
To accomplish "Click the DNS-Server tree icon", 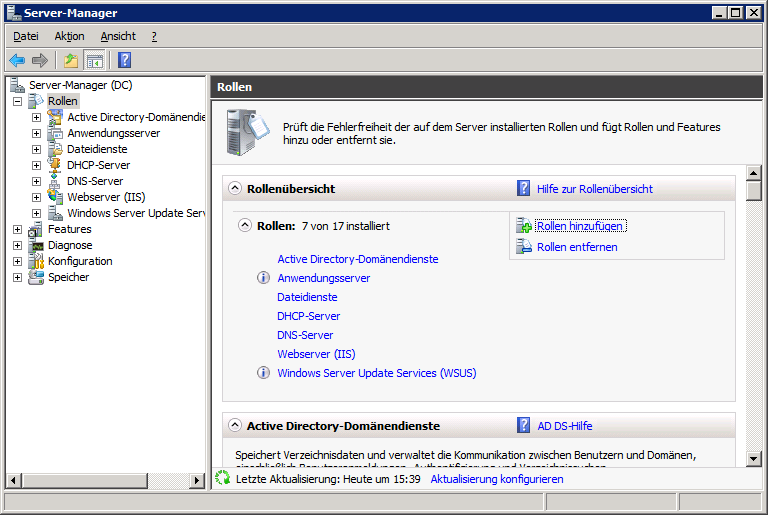I will pyautogui.click(x=55, y=181).
